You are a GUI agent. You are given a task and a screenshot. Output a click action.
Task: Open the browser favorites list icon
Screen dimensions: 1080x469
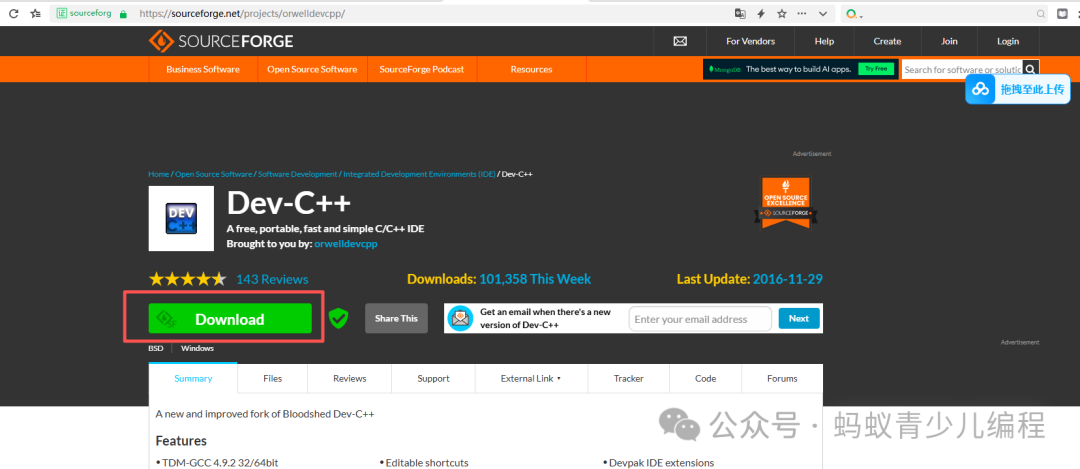click(36, 13)
